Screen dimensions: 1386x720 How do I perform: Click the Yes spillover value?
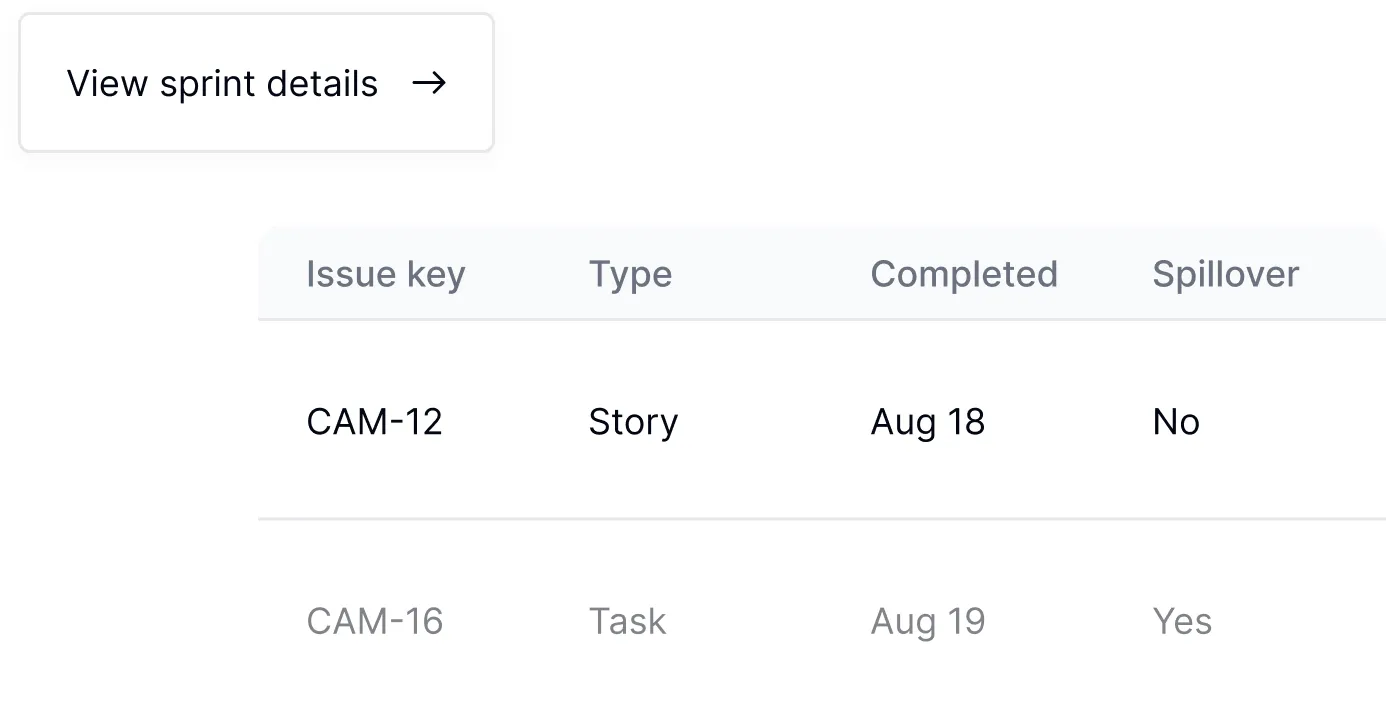click(x=1181, y=622)
